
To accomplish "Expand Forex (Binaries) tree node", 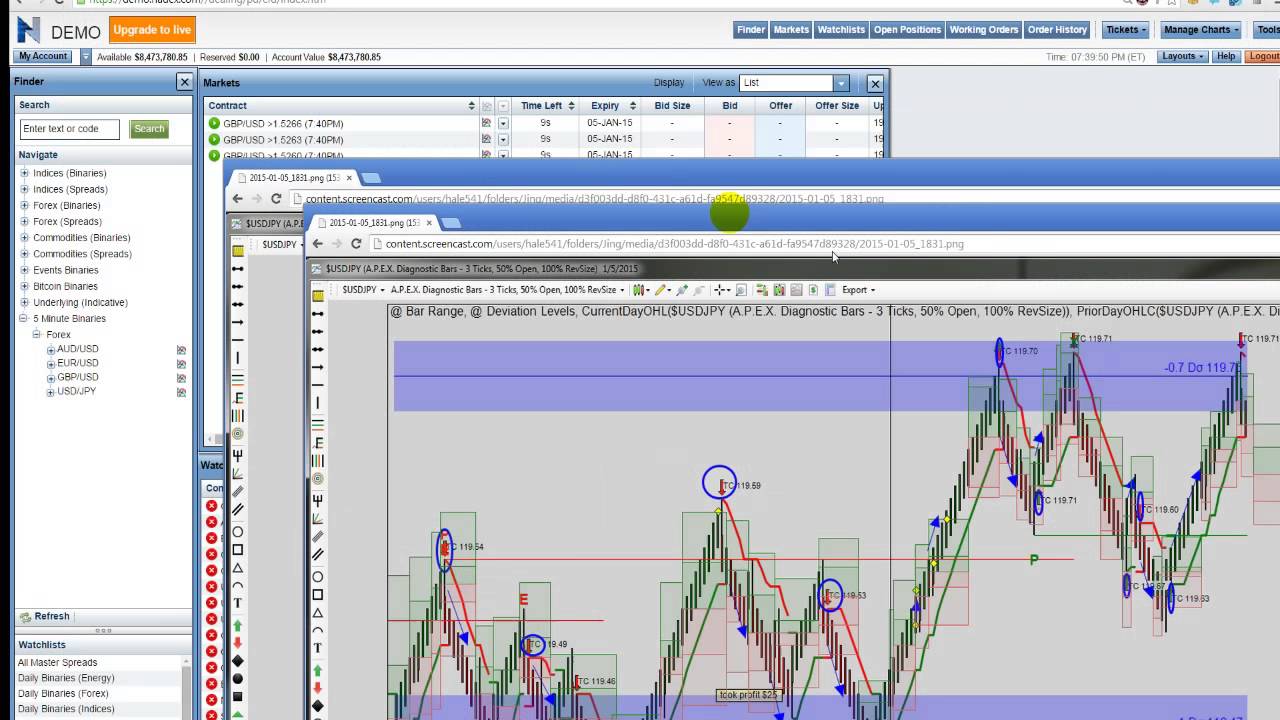I will pyautogui.click(x=24, y=205).
